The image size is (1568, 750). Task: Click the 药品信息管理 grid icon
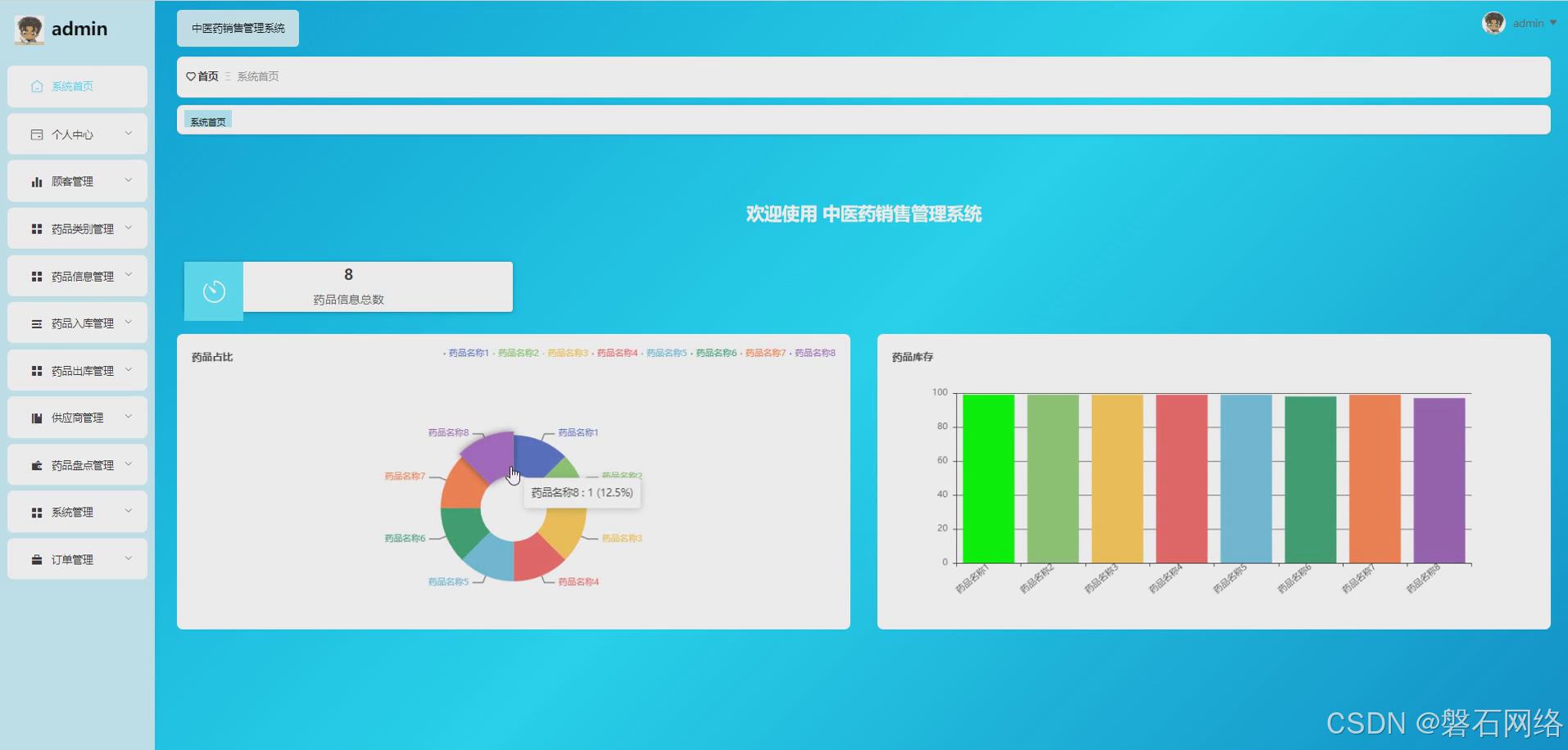pyautogui.click(x=37, y=277)
